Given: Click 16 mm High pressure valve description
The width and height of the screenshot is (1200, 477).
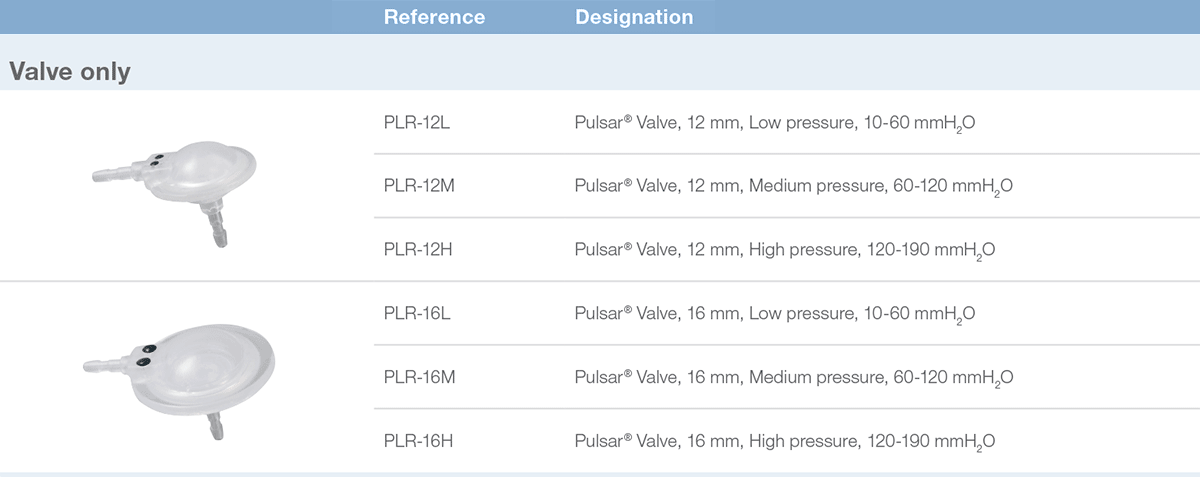Looking at the screenshot, I should pos(785,441).
